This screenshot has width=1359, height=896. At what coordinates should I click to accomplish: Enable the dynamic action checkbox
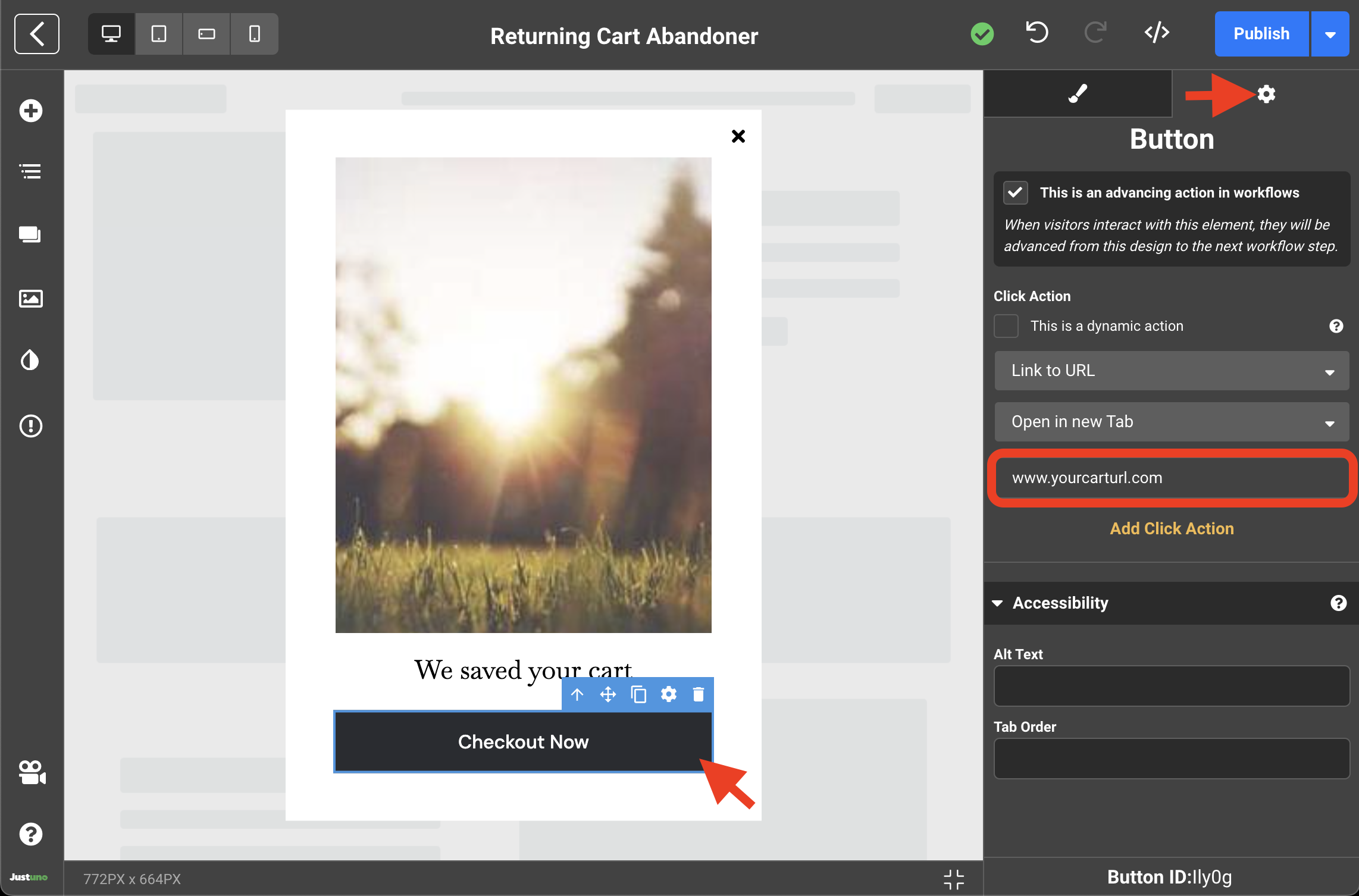(1006, 326)
